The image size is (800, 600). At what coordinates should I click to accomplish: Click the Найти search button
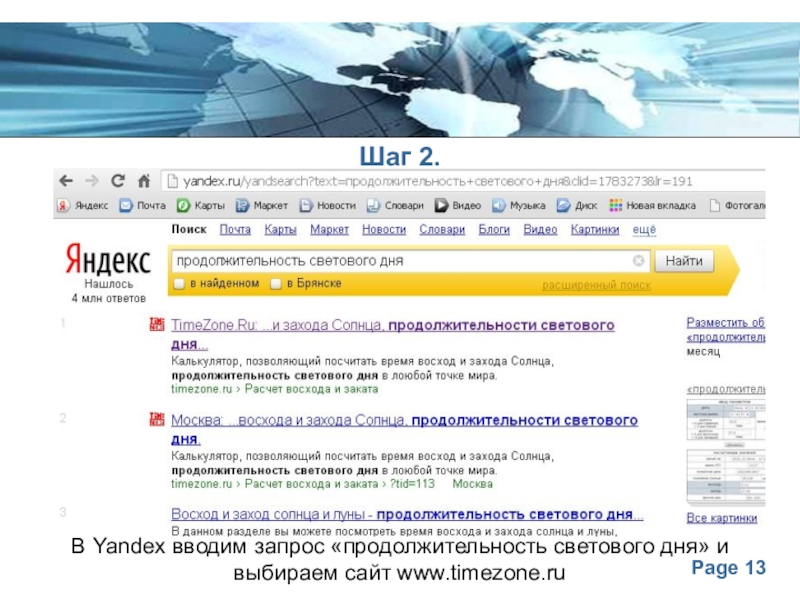(684, 261)
